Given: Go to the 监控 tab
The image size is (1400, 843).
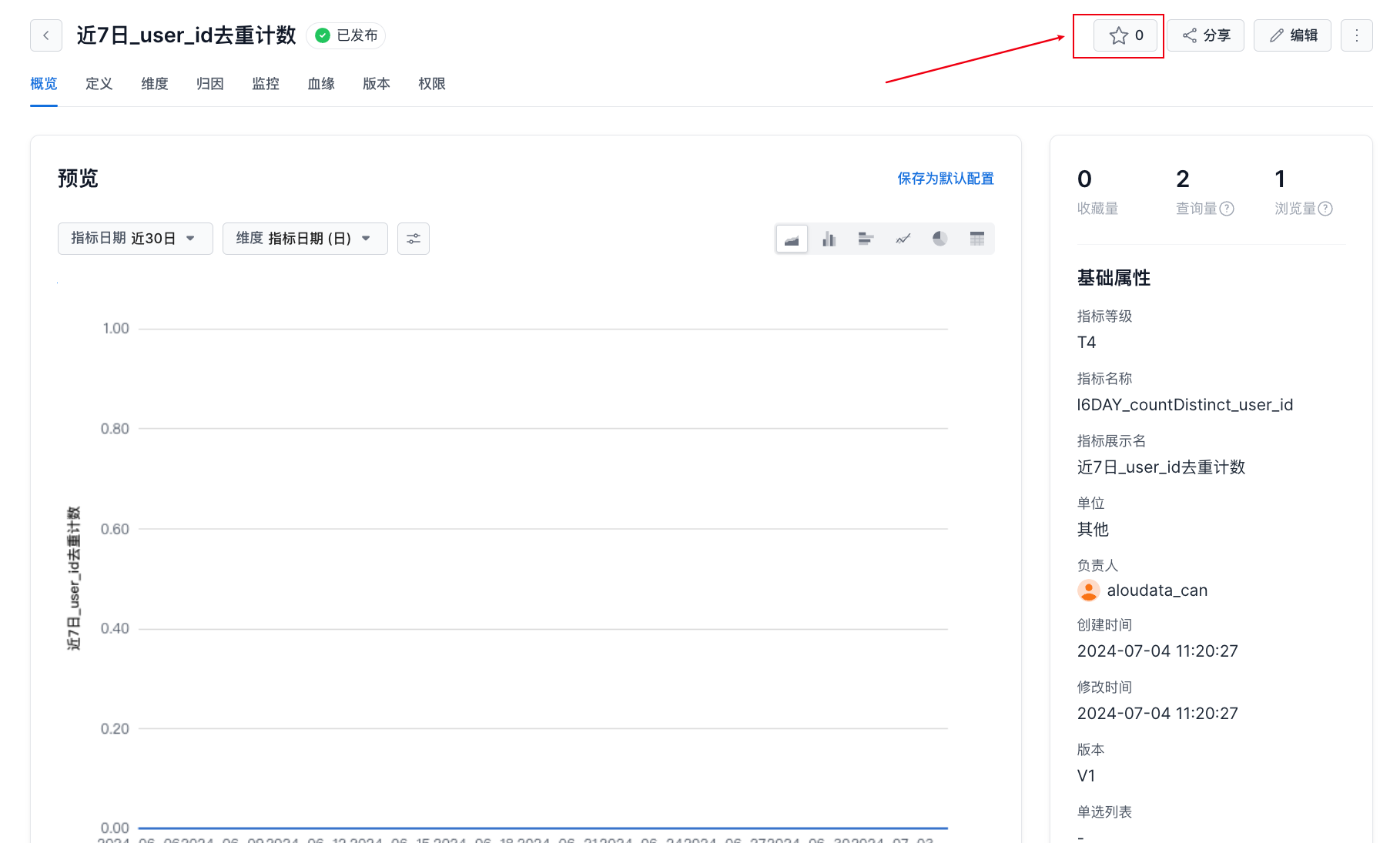Looking at the screenshot, I should (x=266, y=84).
